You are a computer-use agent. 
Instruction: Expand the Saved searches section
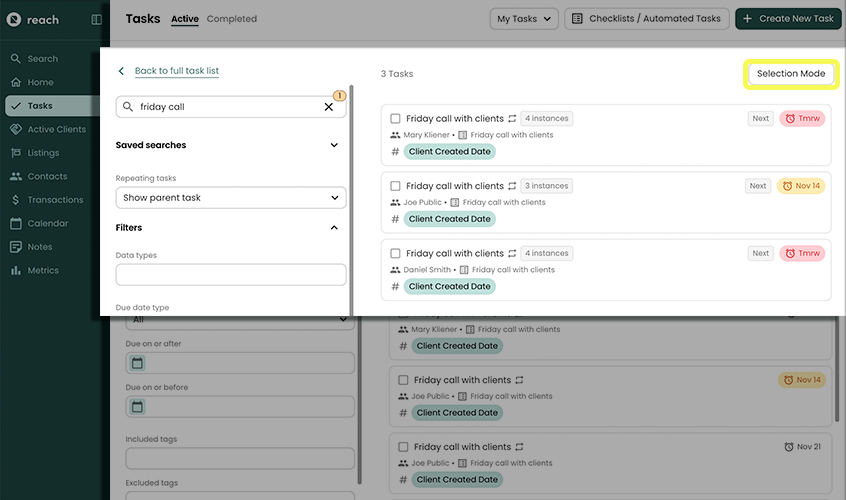click(x=334, y=145)
